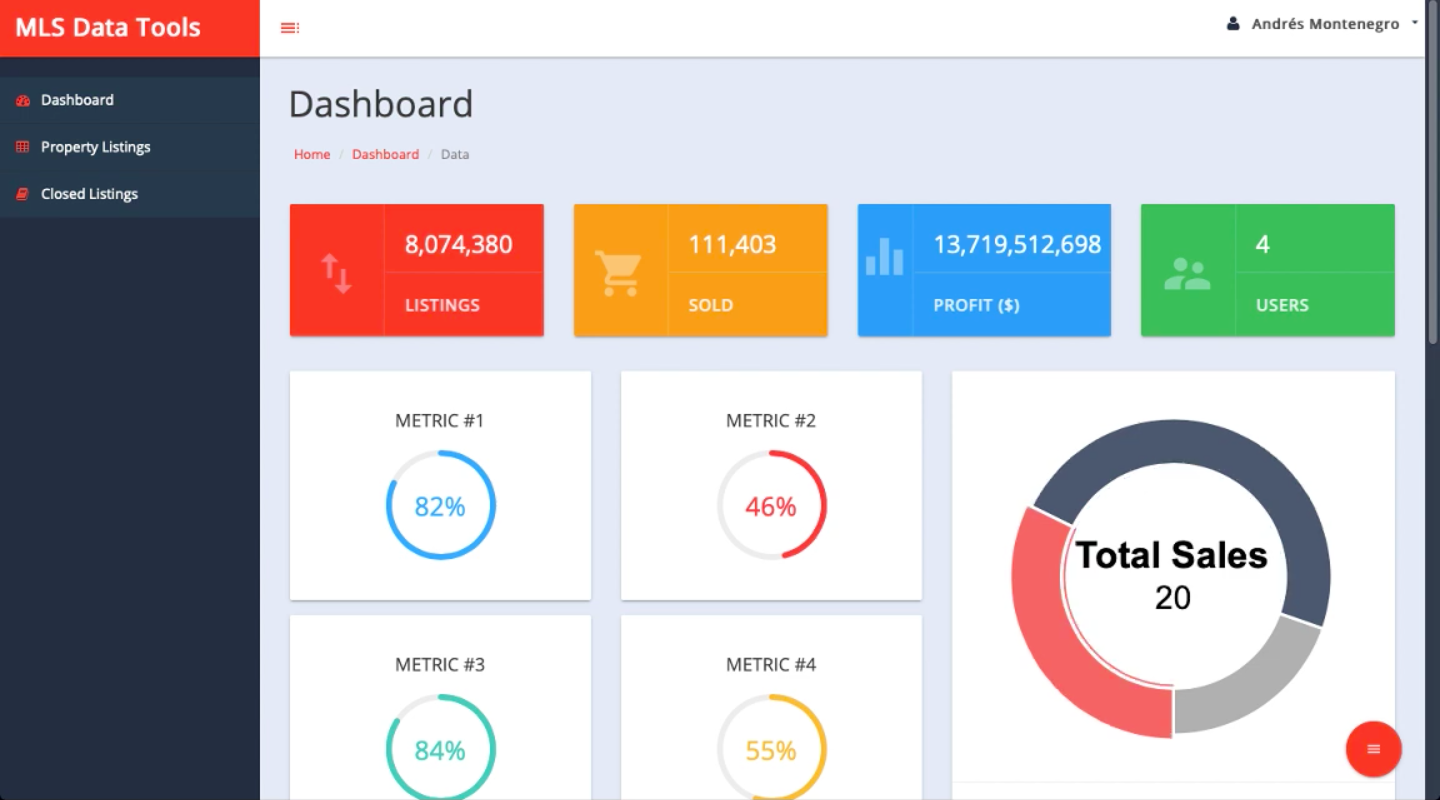
Task: Click the USERS label on the green card
Action: (x=1282, y=305)
